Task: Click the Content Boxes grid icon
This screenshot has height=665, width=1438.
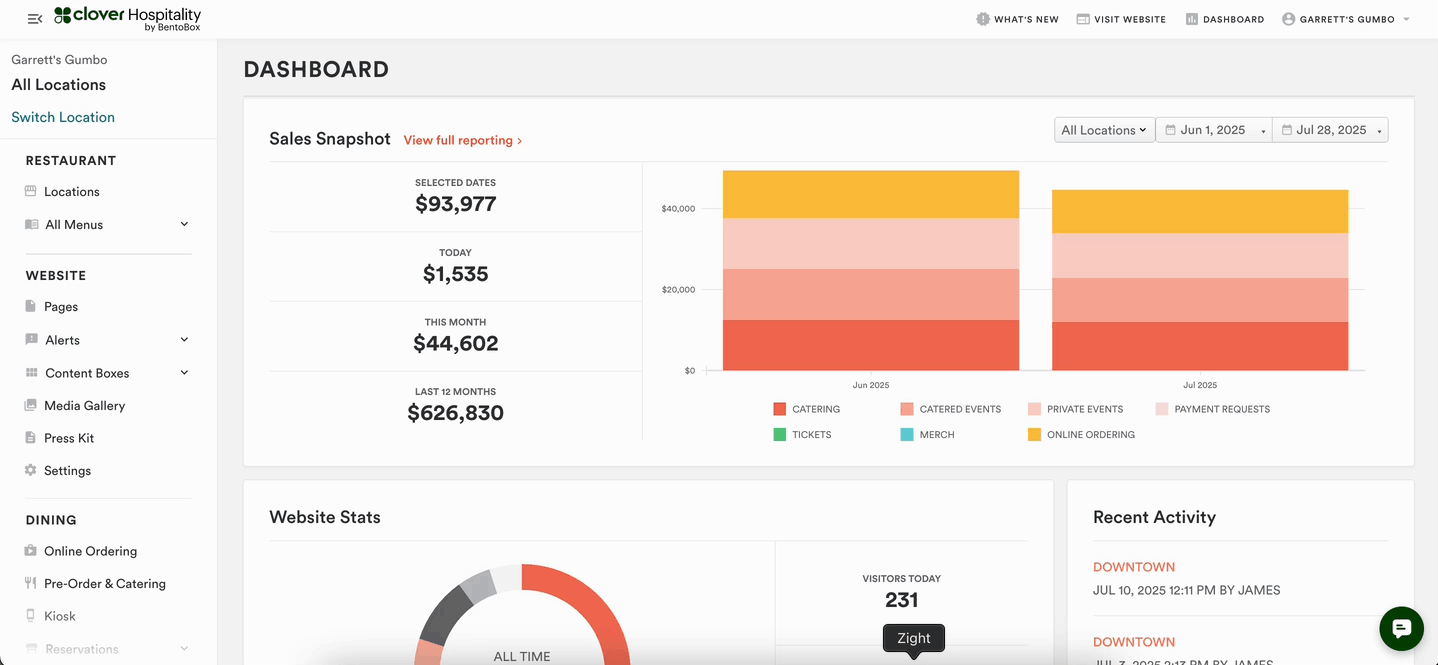Action: click(x=32, y=373)
